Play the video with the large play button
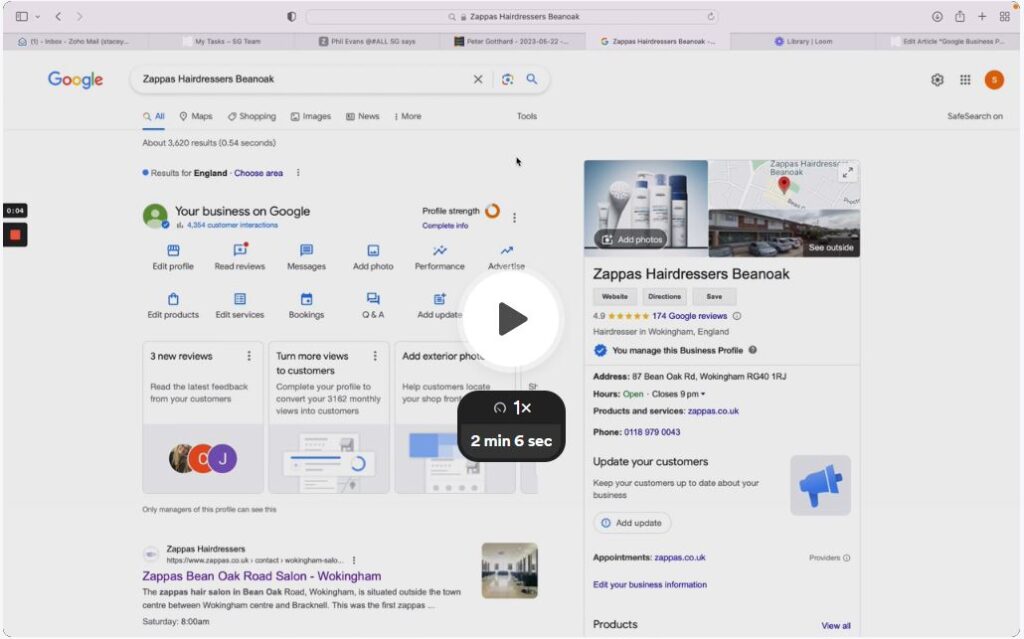 click(x=512, y=319)
